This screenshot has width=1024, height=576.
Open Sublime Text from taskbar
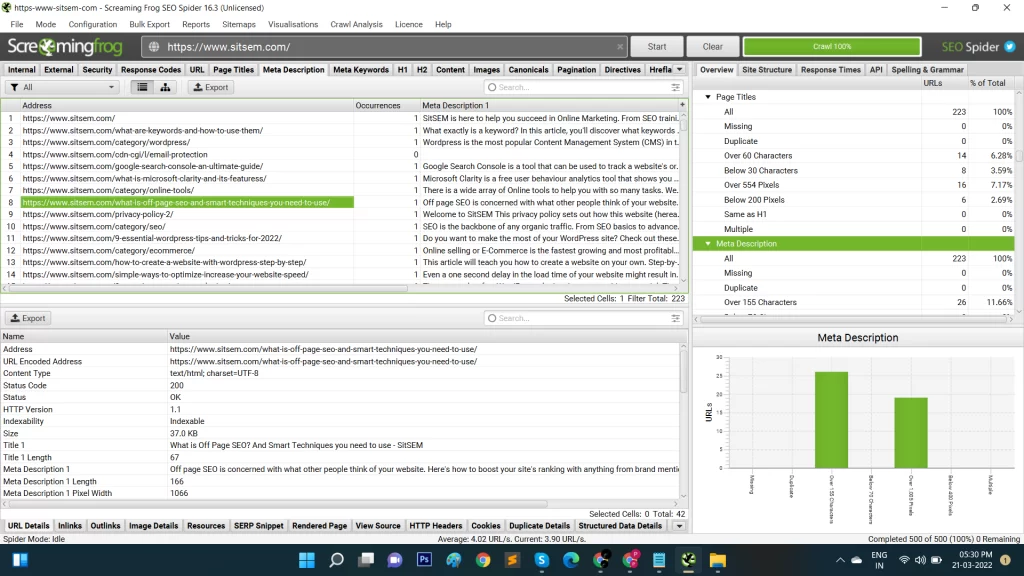[512, 560]
